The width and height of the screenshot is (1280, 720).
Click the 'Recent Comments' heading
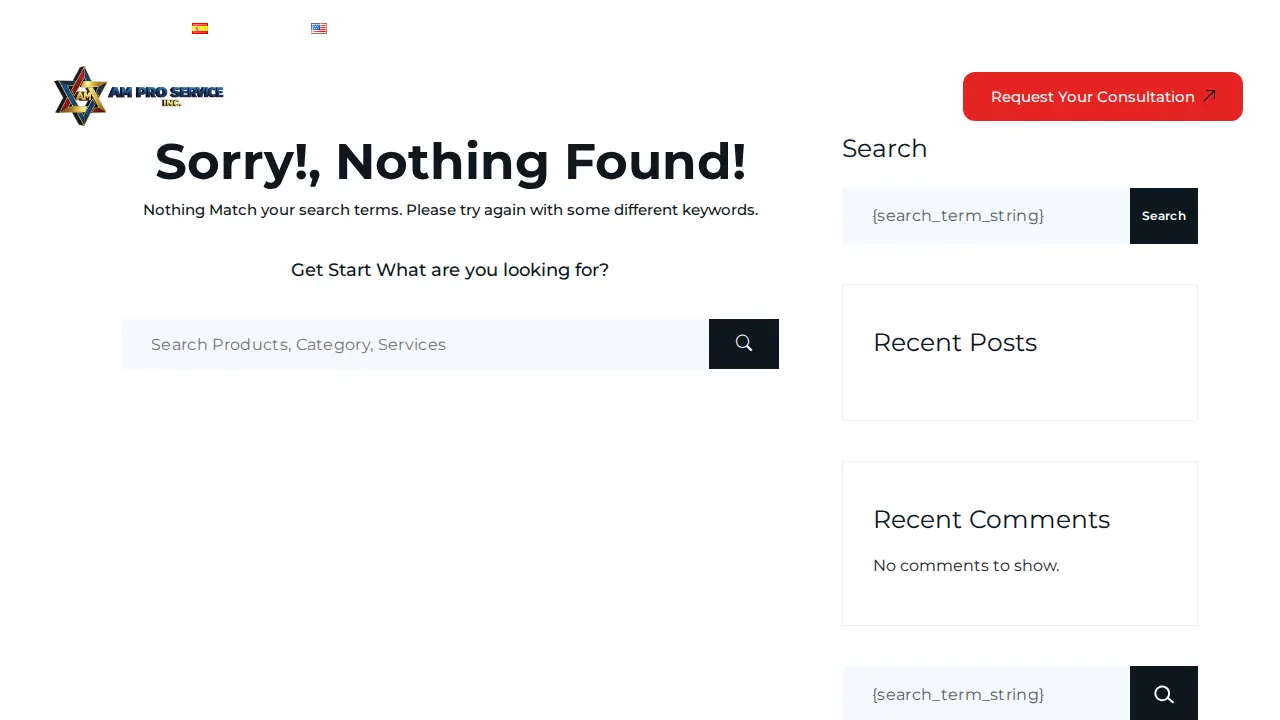point(992,519)
